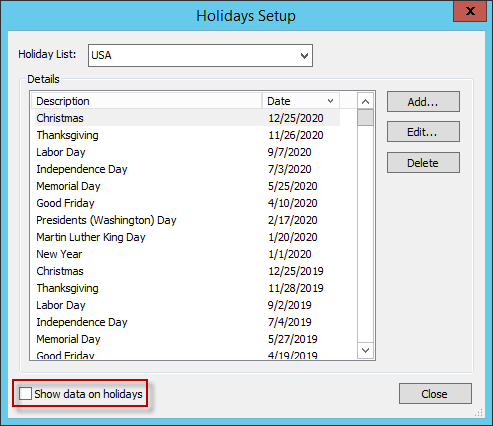
Task: Select Memorial Day 5/27/2019 entry
Action: pos(187,339)
